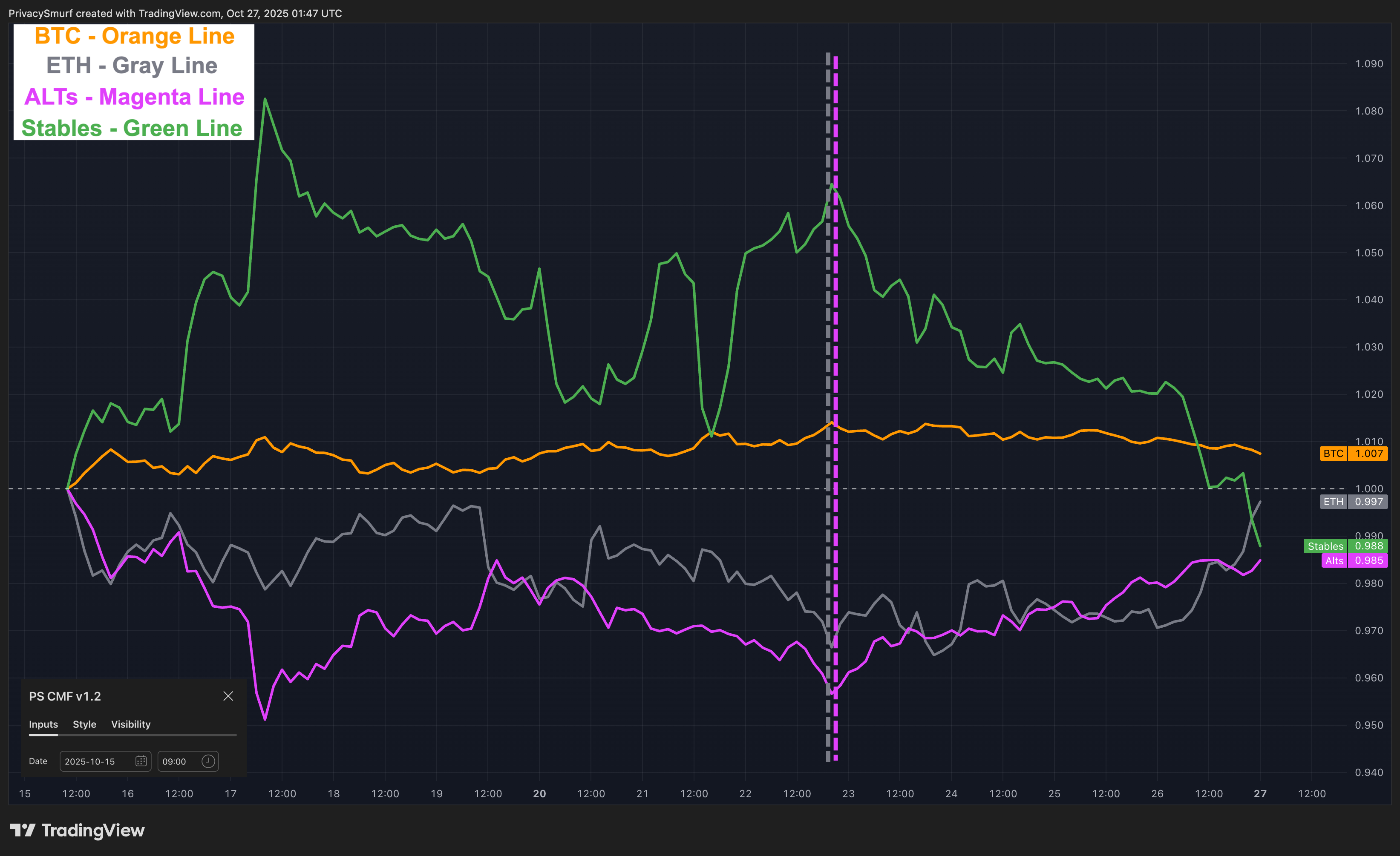Image resolution: width=1400 pixels, height=856 pixels.
Task: Click the Stables - Green Line legend text
Action: (x=132, y=128)
